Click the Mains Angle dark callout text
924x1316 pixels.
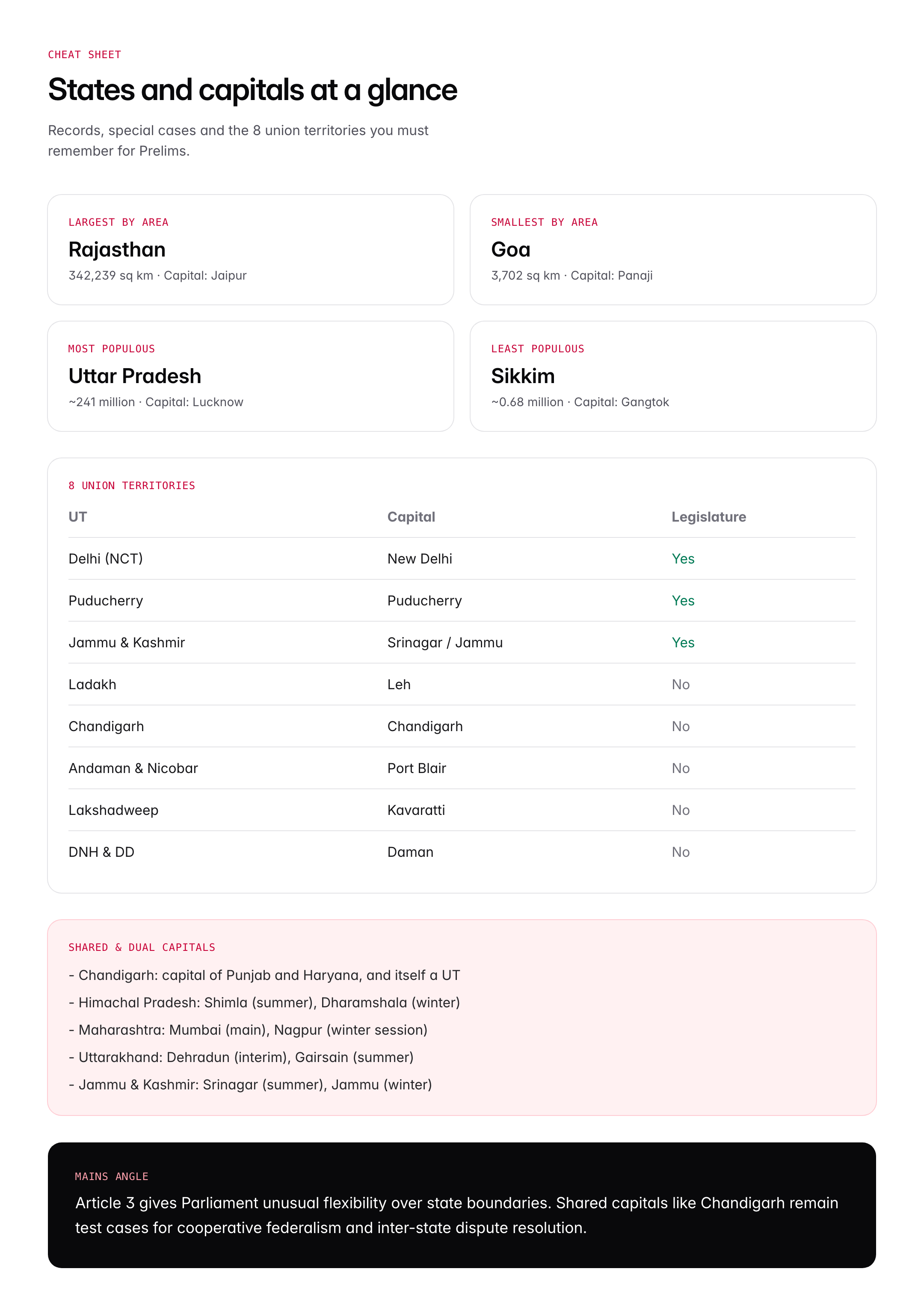tap(456, 1215)
